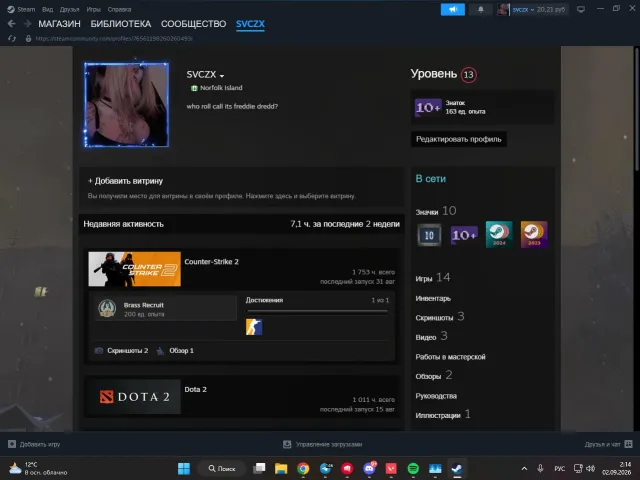Viewport: 640px width, 480px height.
Task: Go forward with the right arrow
Action: point(27,24)
